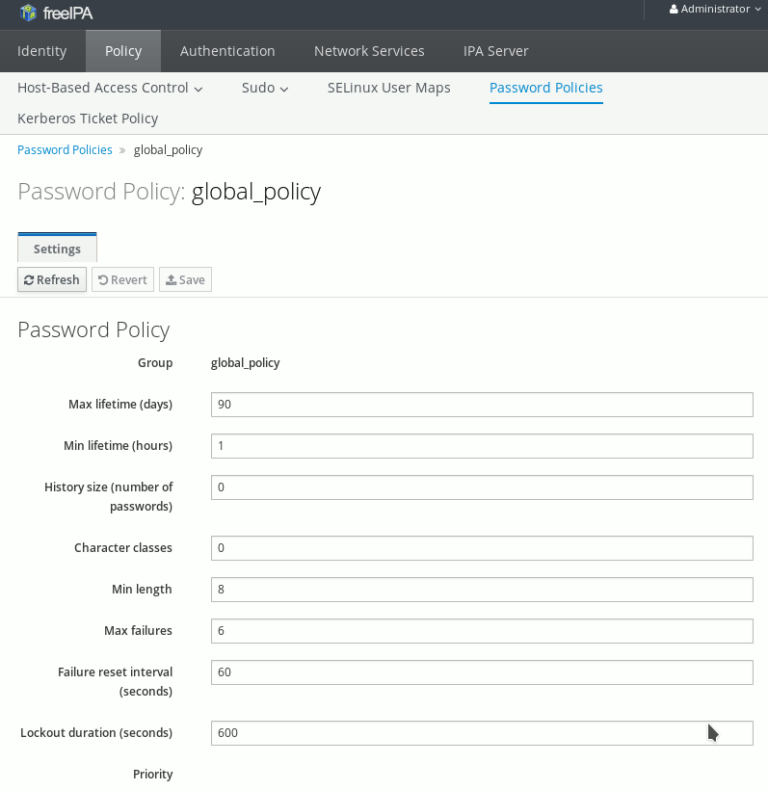Click the Password Policy section heading

(x=94, y=330)
